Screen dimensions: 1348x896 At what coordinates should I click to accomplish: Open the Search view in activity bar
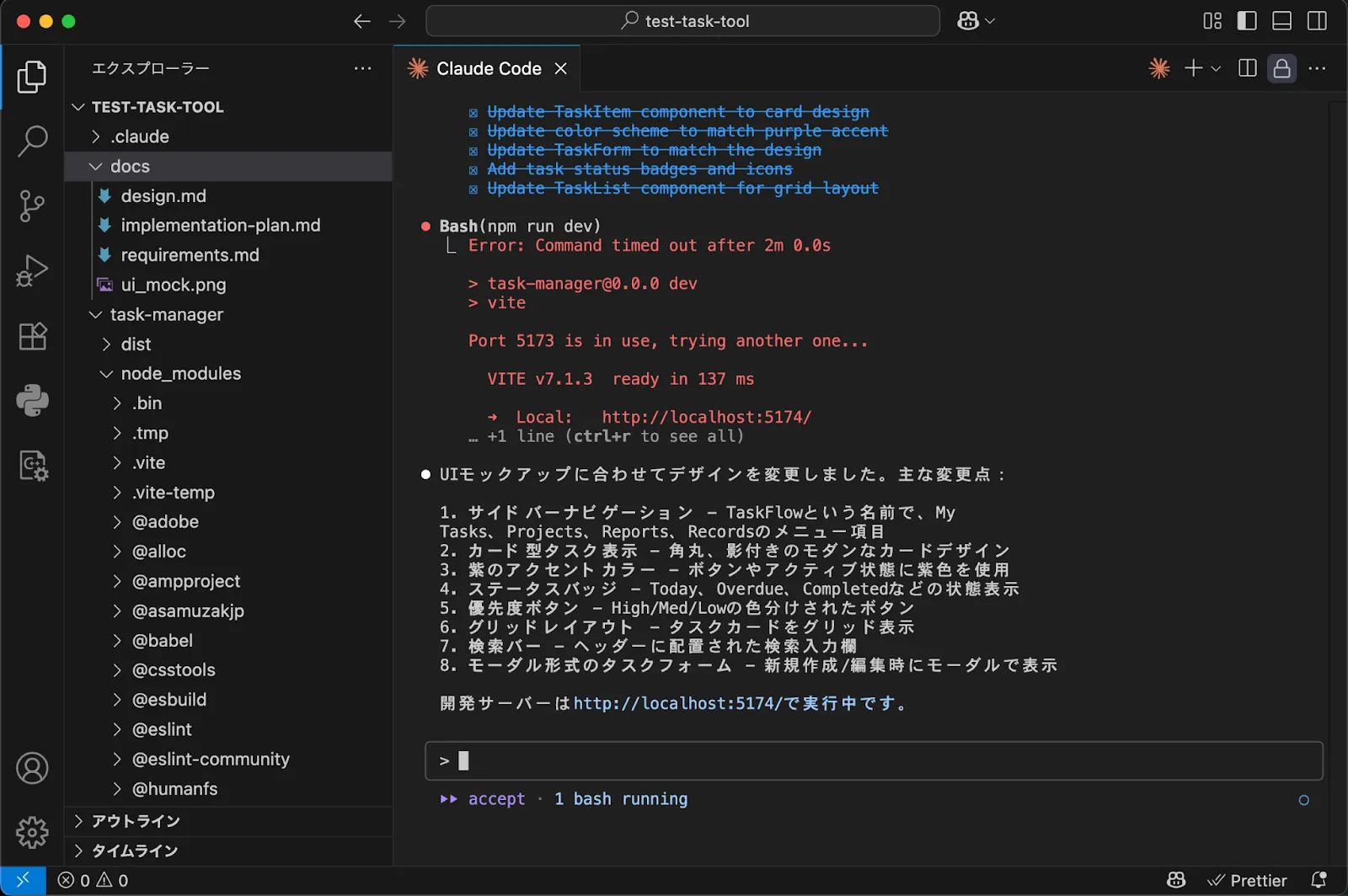[32, 141]
